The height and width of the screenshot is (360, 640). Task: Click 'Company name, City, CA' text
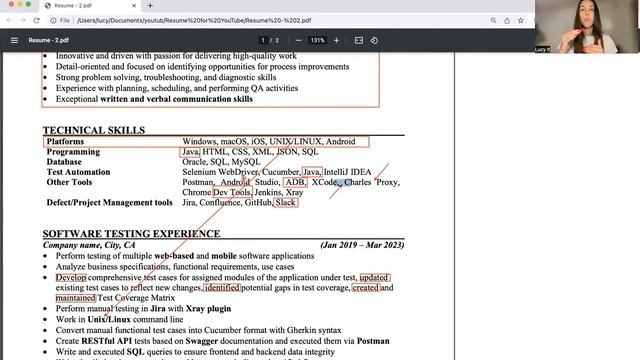(x=89, y=245)
